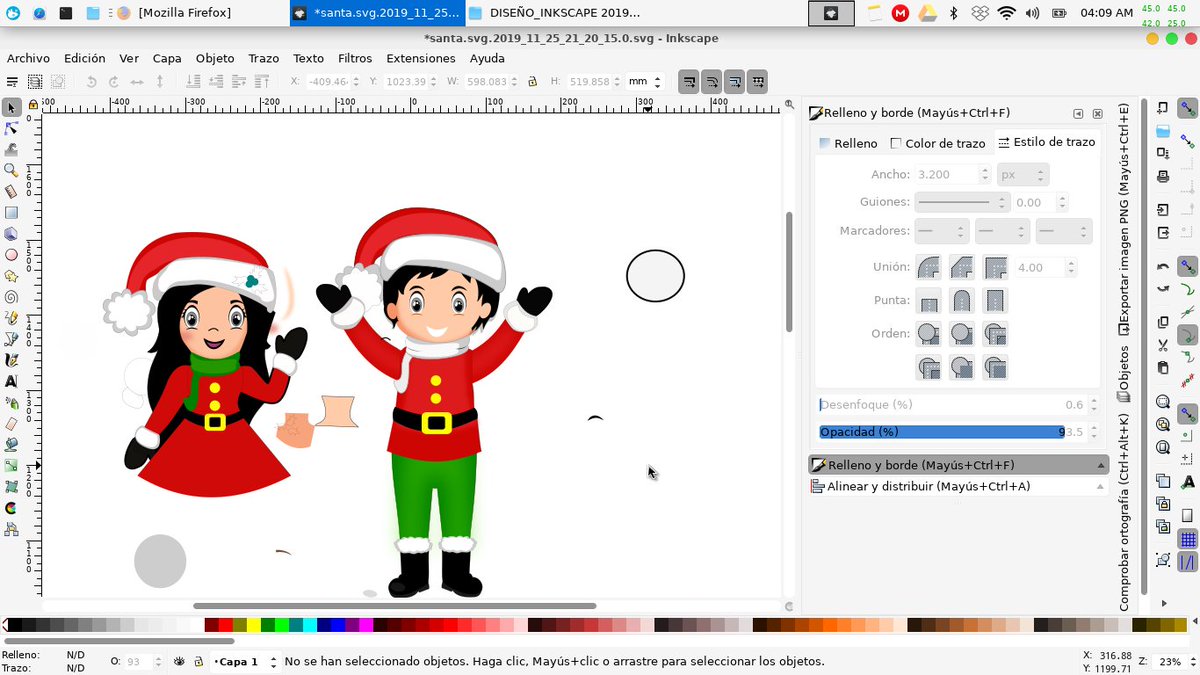
Task: Pick the cyan palette swatch
Action: [310, 625]
